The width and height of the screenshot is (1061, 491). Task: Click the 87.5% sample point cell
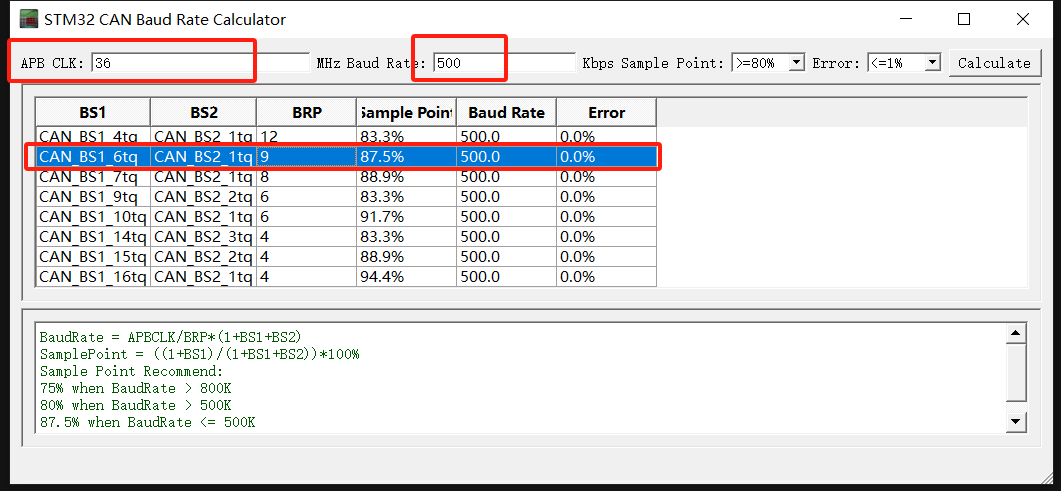(407, 157)
